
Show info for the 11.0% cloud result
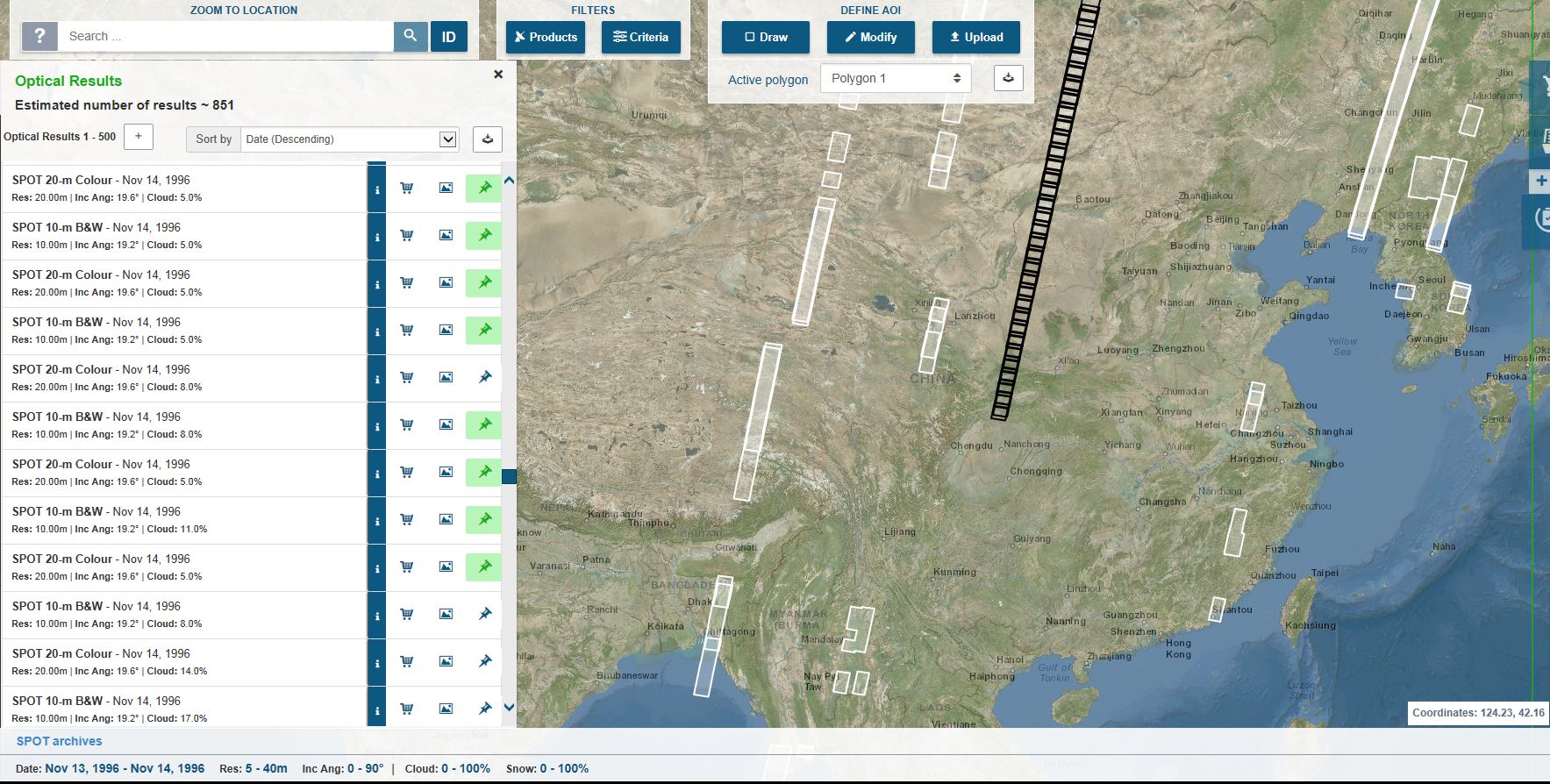[377, 521]
